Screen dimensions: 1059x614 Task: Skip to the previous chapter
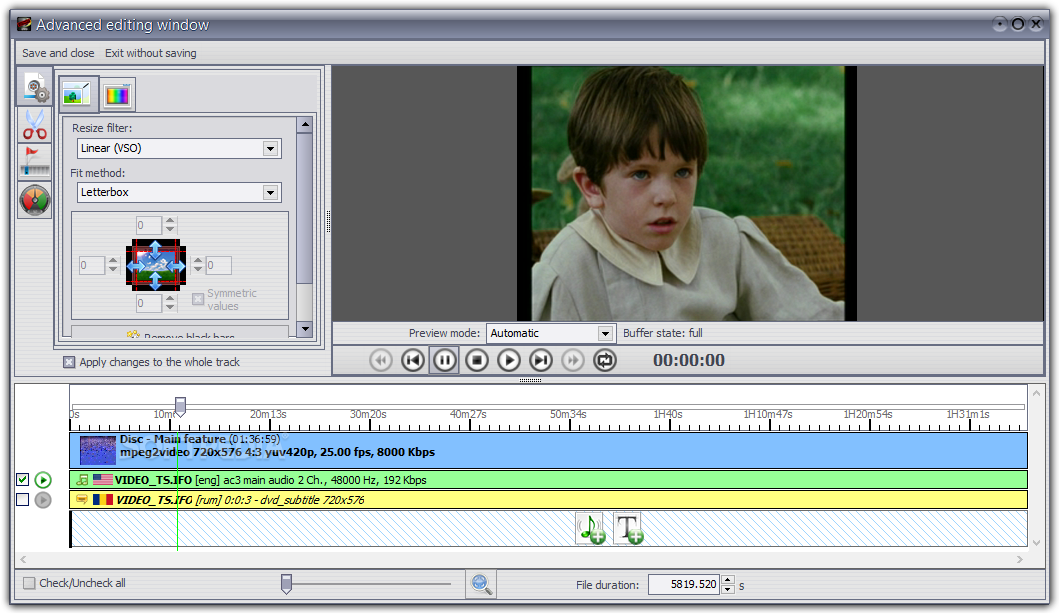tap(413, 360)
